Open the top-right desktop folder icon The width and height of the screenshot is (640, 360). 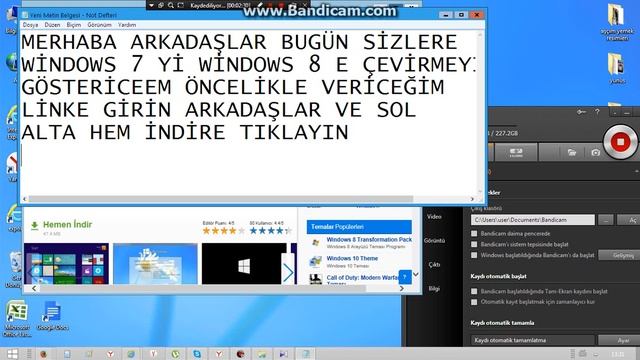[617, 22]
